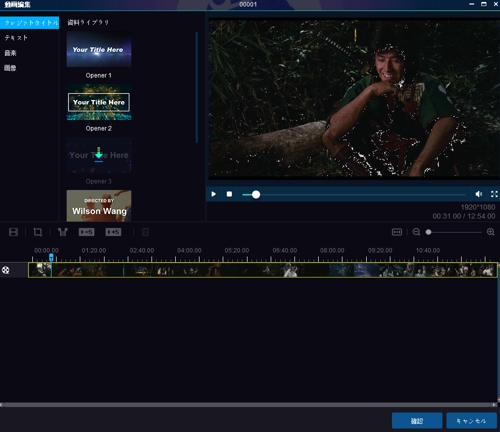Screen dimensions: 500x432
Task: Pick the Wilson Wang credit template
Action: (x=99, y=206)
